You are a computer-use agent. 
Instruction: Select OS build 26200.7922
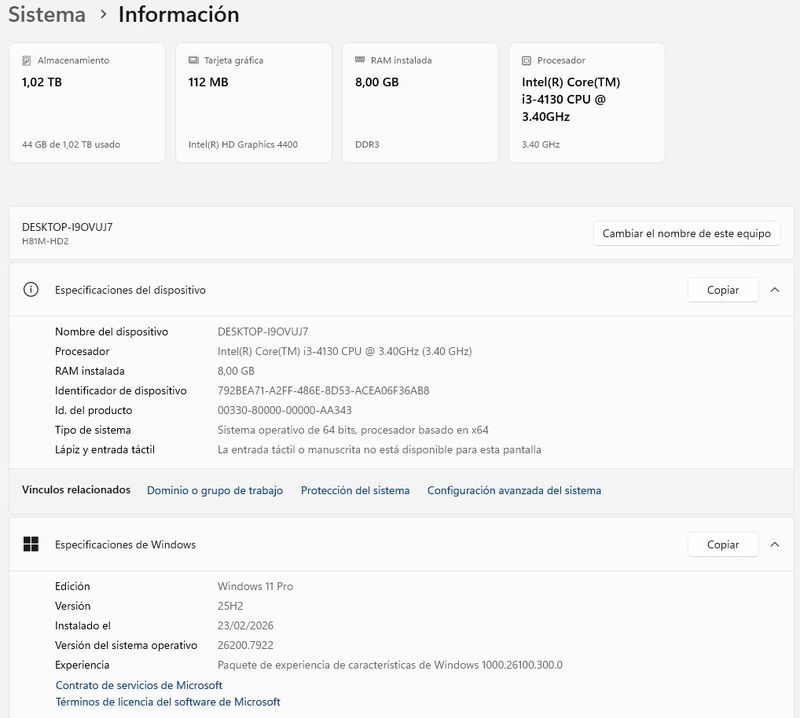coord(245,645)
